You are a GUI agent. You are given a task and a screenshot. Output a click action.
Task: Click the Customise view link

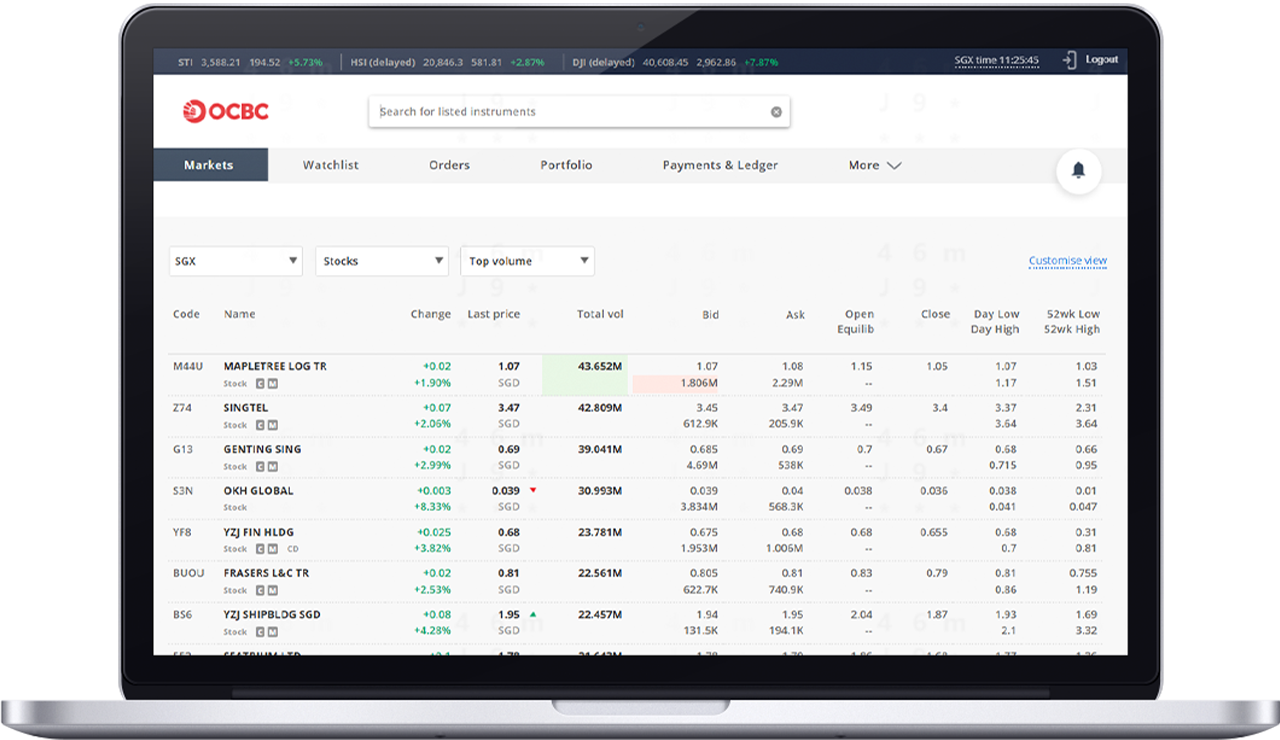pos(1068,261)
